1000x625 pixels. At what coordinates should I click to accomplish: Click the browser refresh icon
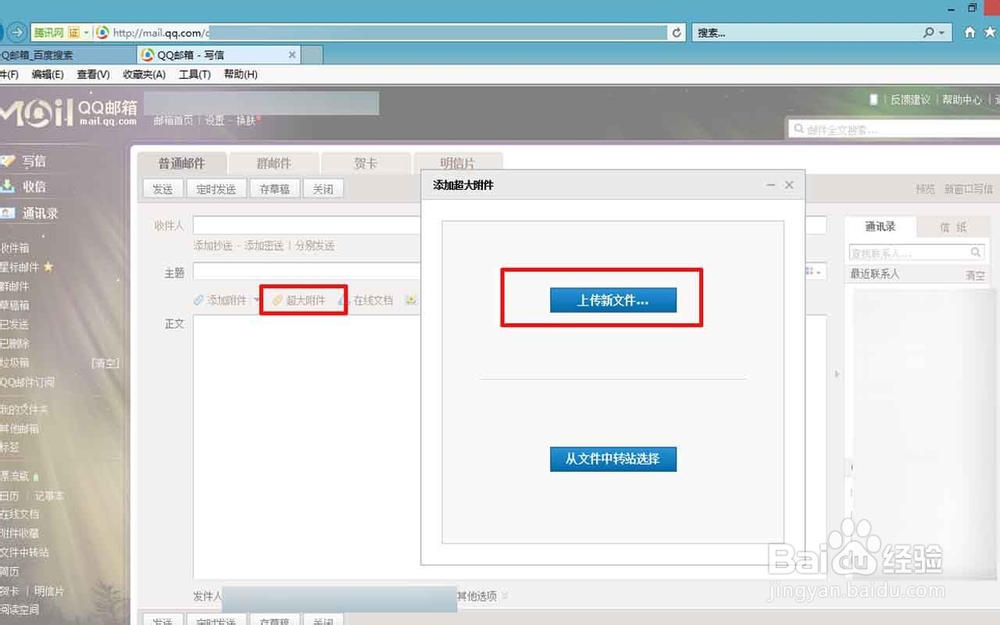point(677,32)
